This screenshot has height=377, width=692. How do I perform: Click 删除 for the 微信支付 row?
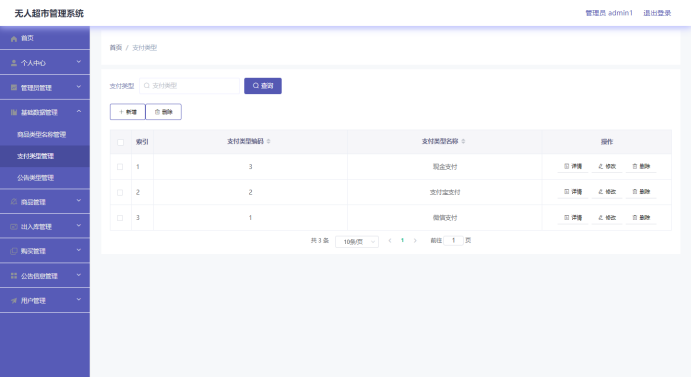[x=641, y=218]
